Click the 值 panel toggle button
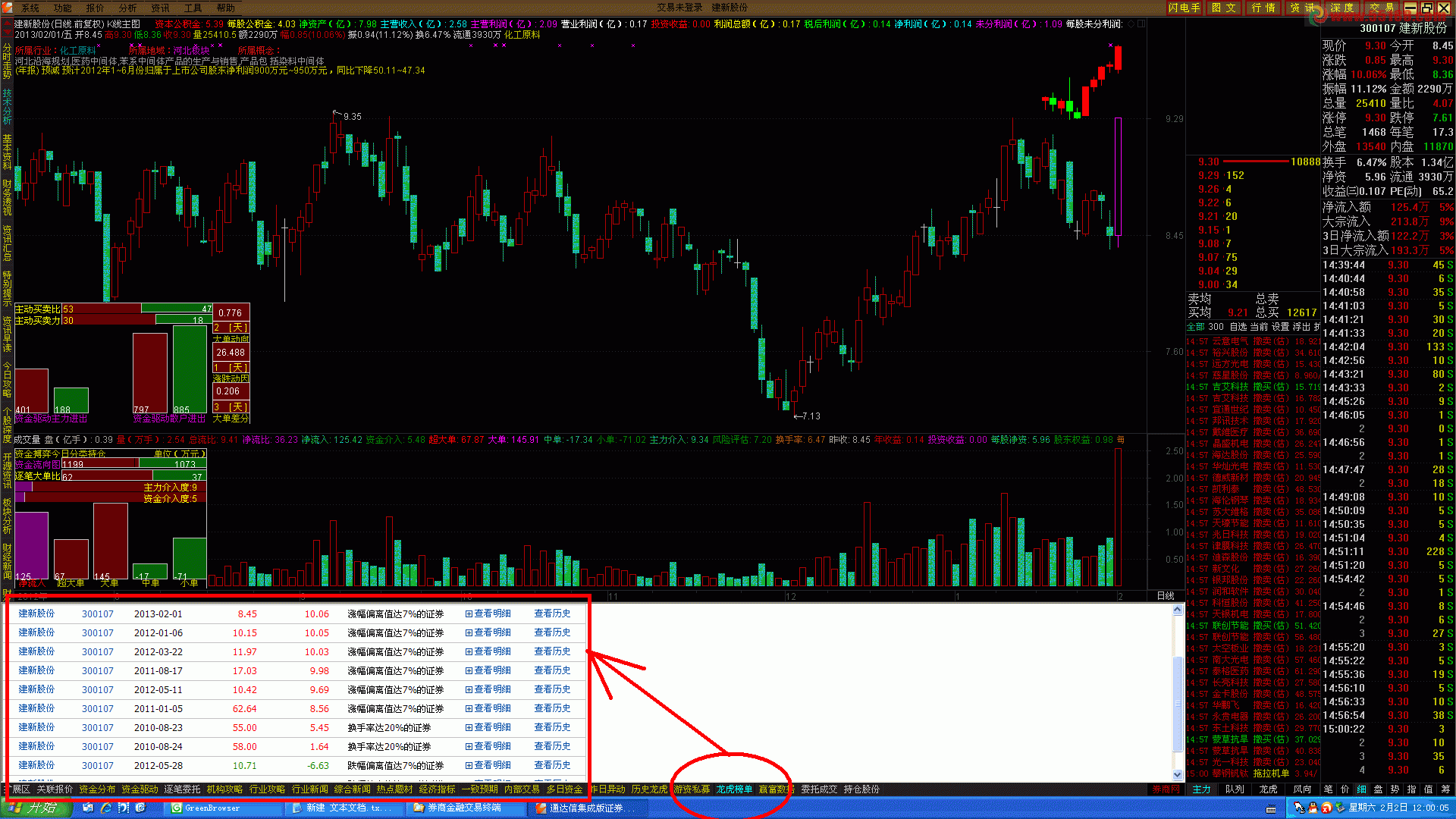This screenshot has height=819, width=1456. pyautogui.click(x=1429, y=789)
